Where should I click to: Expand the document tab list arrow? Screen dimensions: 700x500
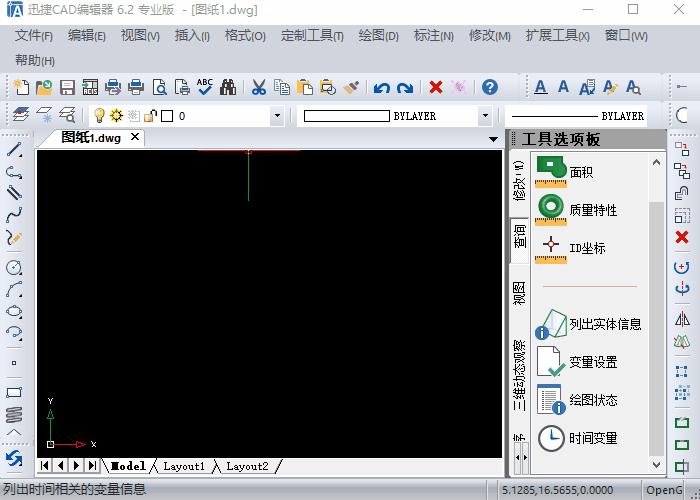point(493,139)
